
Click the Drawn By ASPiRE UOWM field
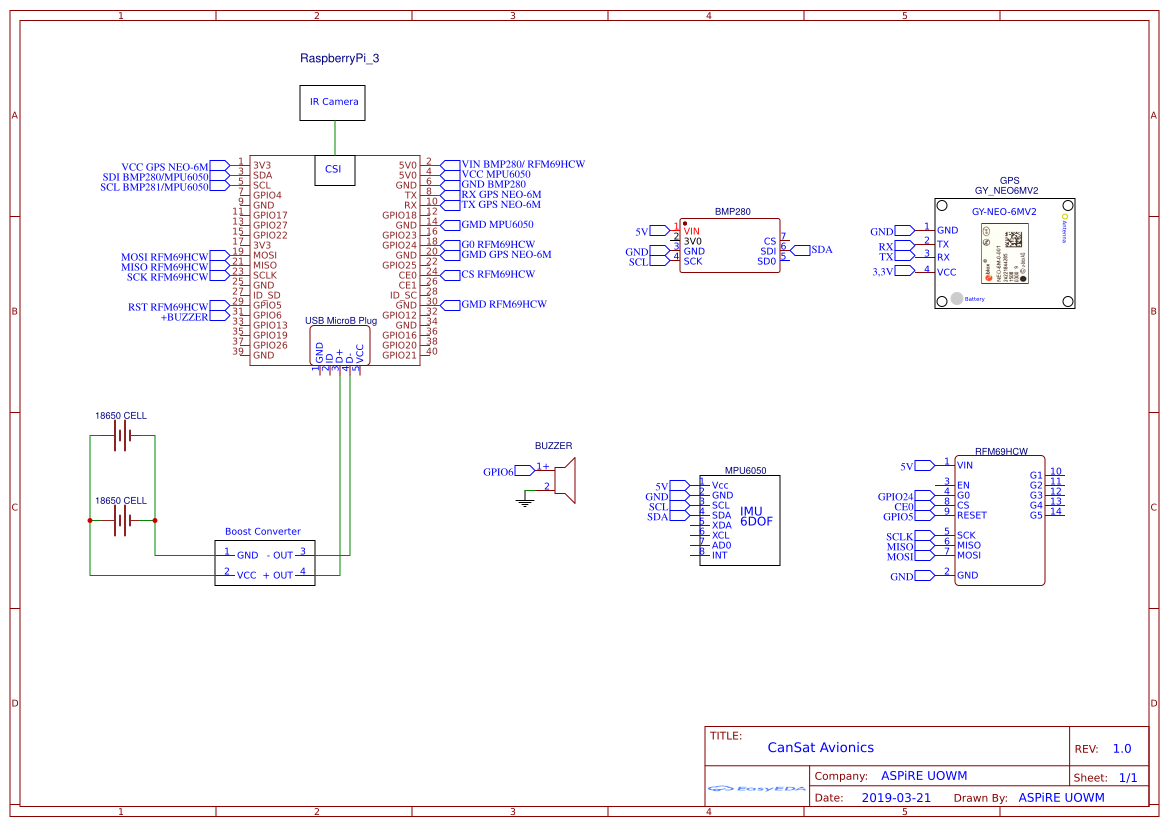[x=1030, y=798]
